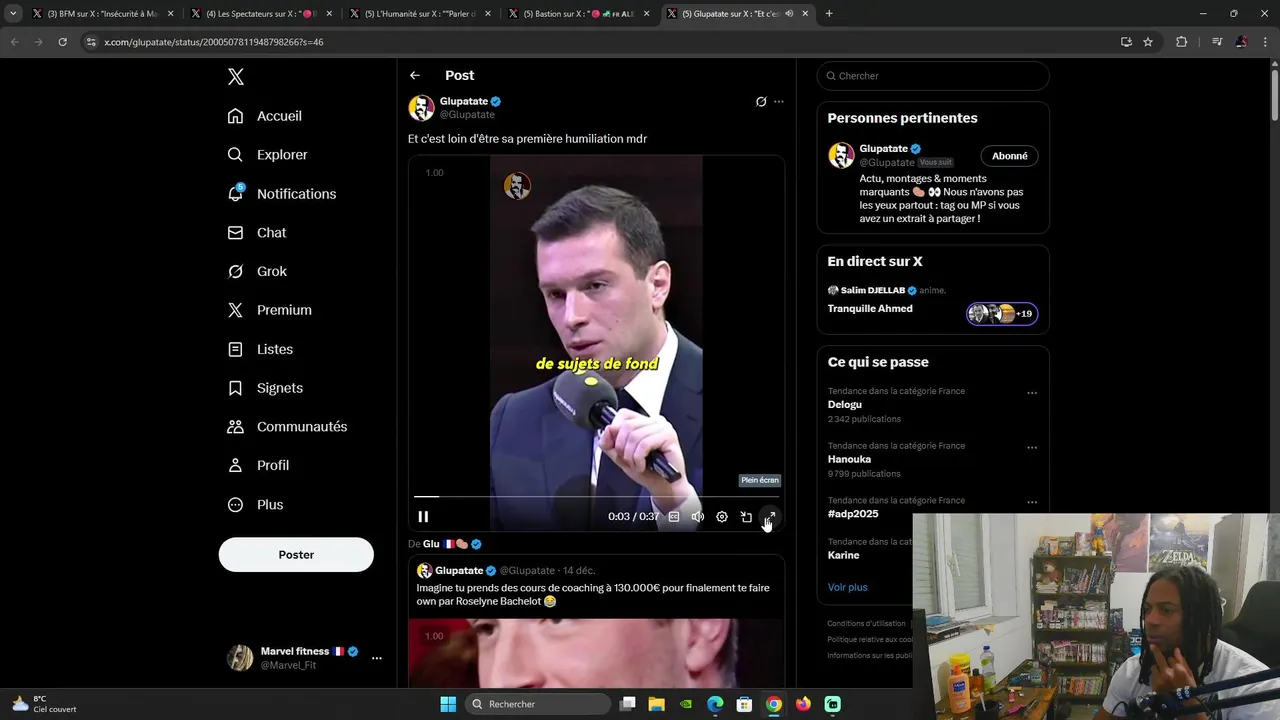This screenshot has height=720, width=1280.
Task: Open Listes in the sidebar
Action: 261,349
